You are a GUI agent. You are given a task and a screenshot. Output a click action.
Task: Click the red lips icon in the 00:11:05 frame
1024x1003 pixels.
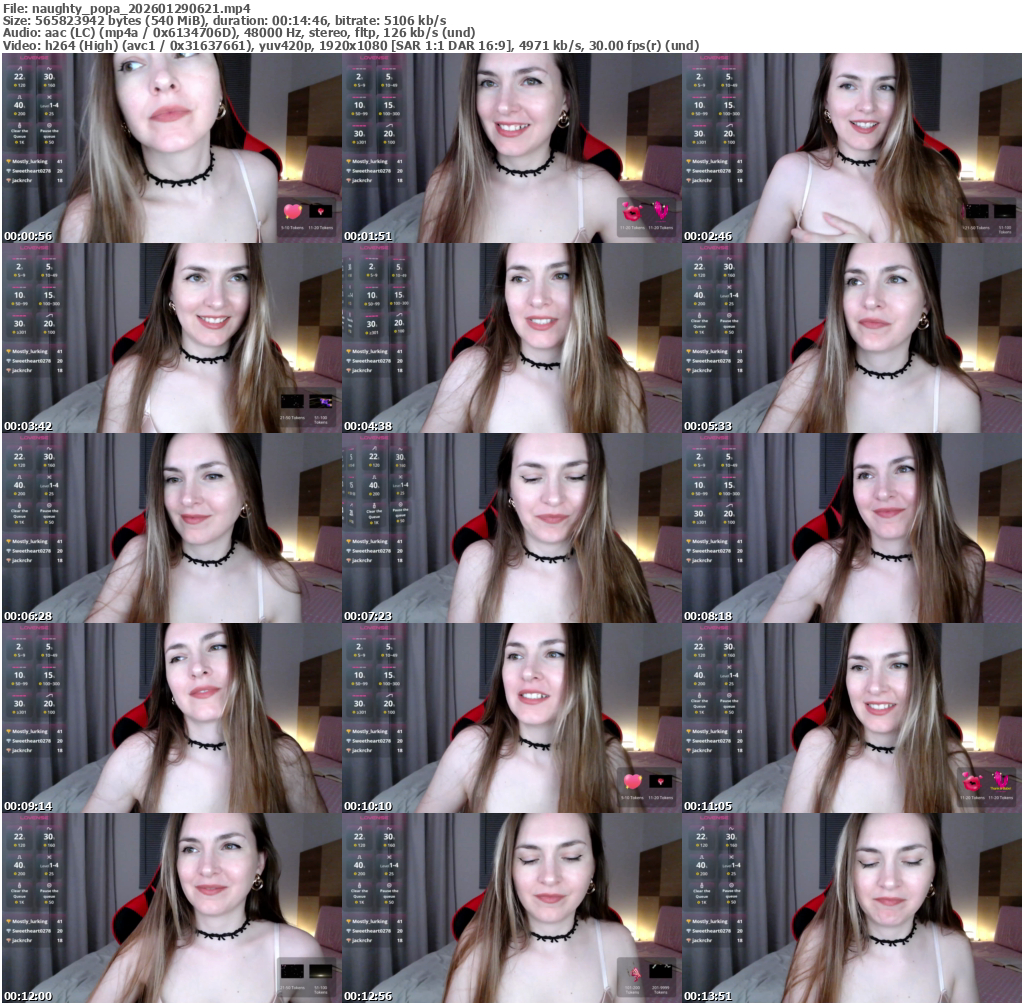[970, 781]
